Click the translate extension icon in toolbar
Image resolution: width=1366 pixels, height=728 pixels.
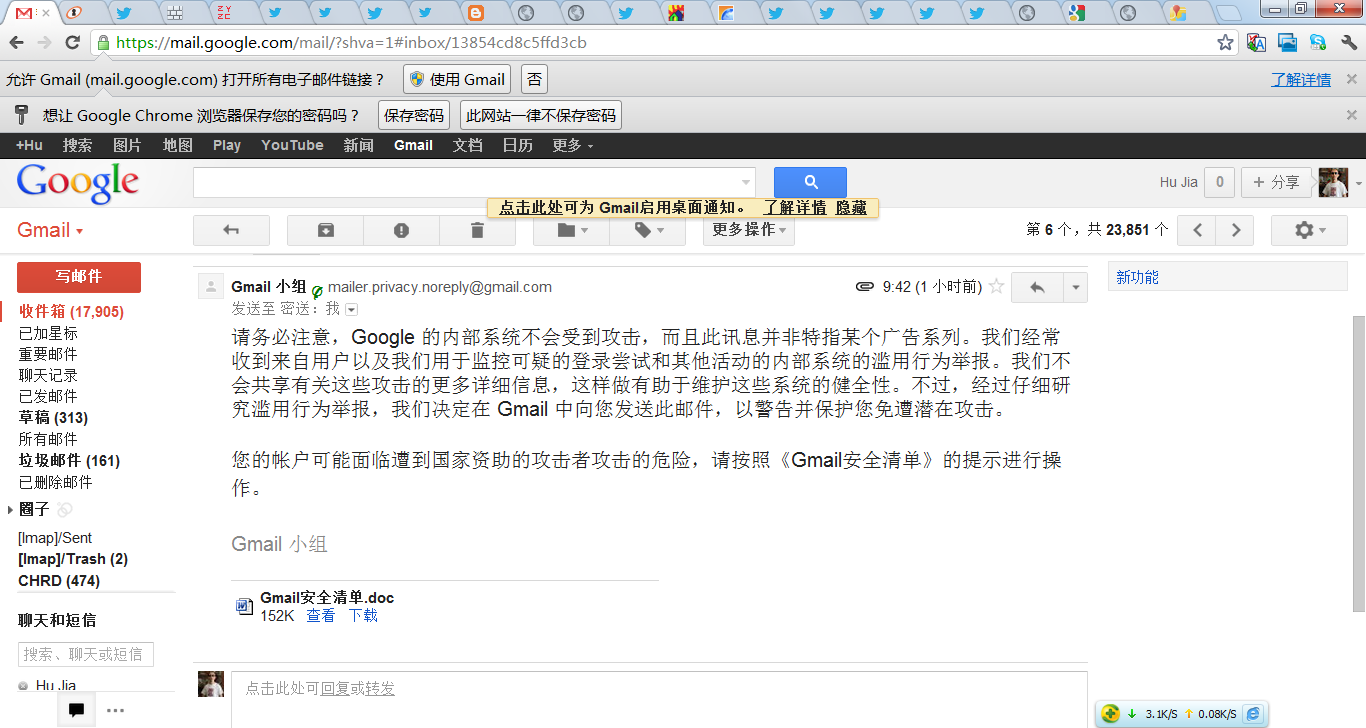tap(1257, 43)
